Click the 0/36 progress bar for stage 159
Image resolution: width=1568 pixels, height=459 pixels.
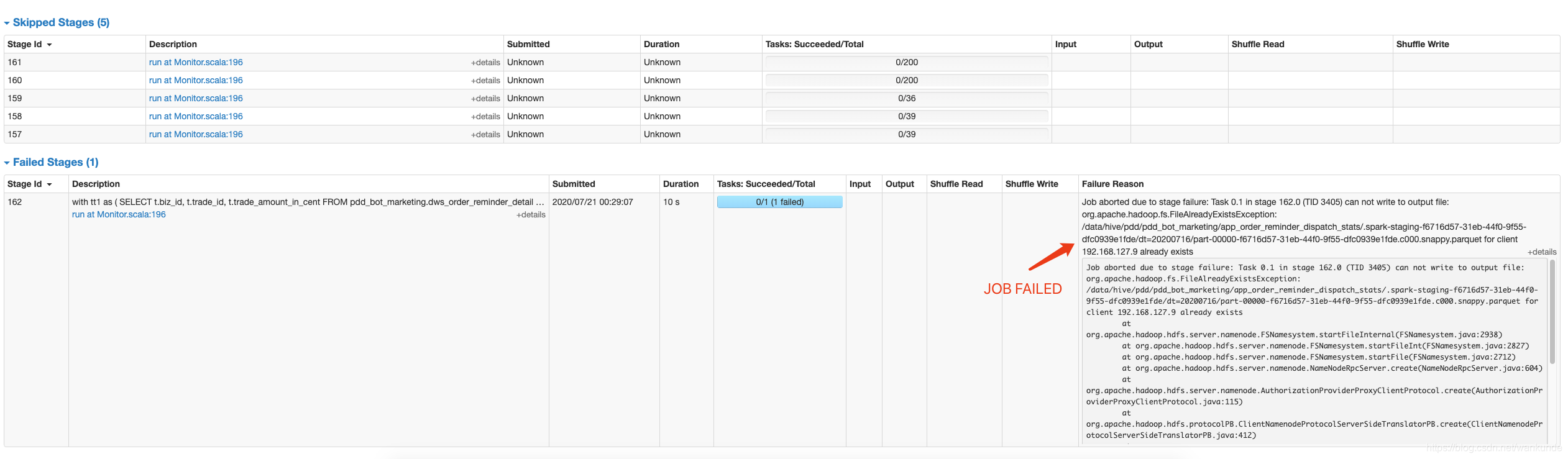pyautogui.click(x=907, y=98)
